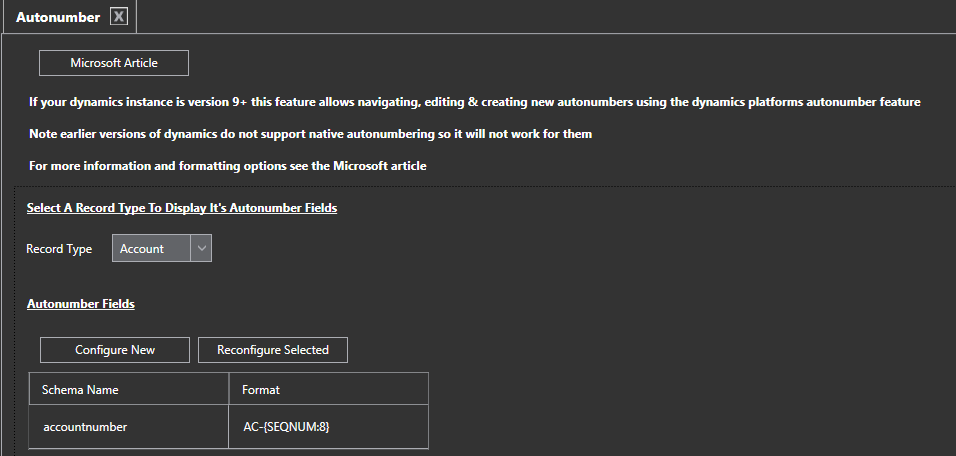Open the Microsoft Article link button
Screen dimensions: 956x456
click(114, 63)
